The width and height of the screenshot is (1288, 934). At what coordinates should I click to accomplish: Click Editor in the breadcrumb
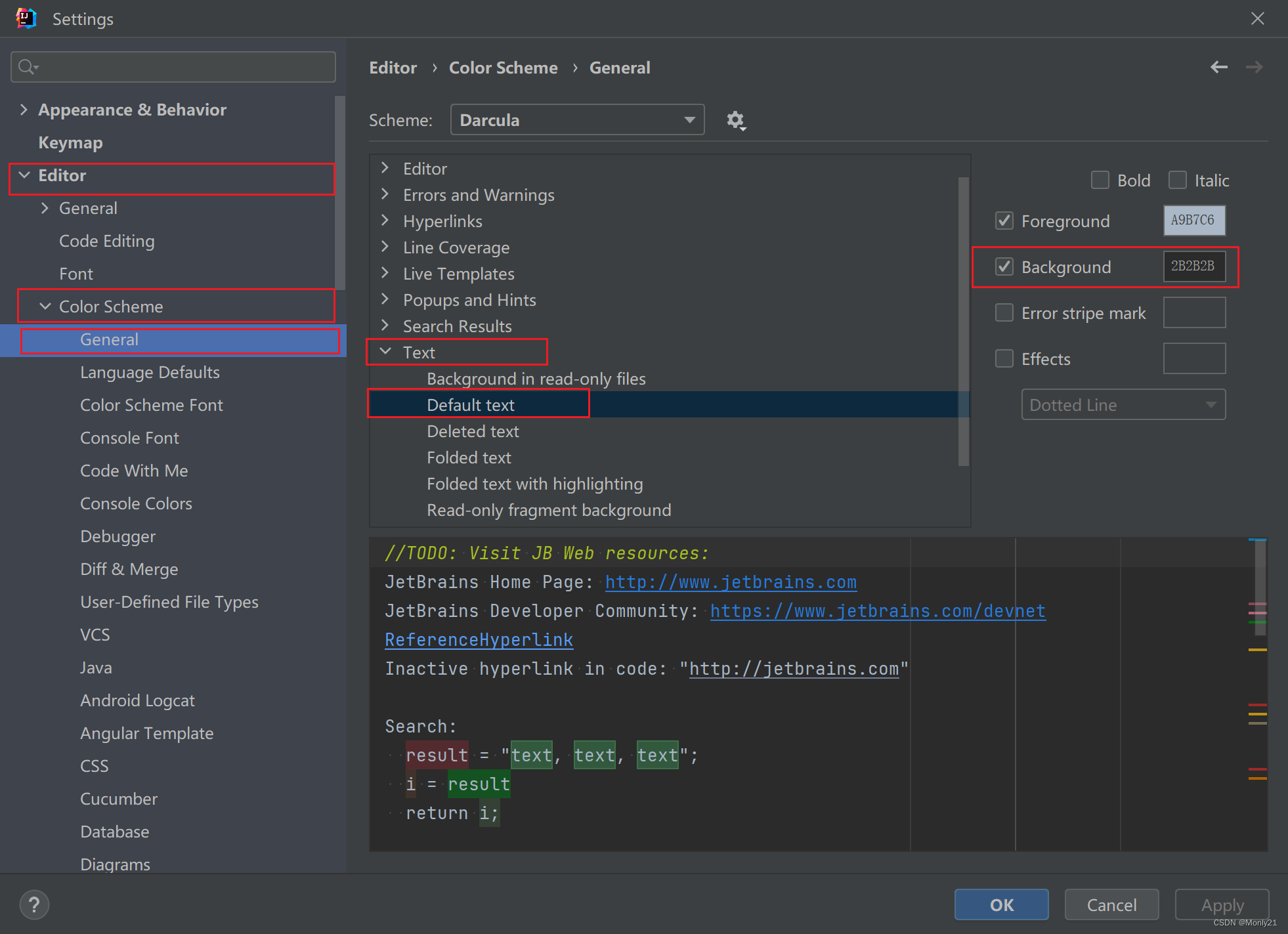point(393,68)
